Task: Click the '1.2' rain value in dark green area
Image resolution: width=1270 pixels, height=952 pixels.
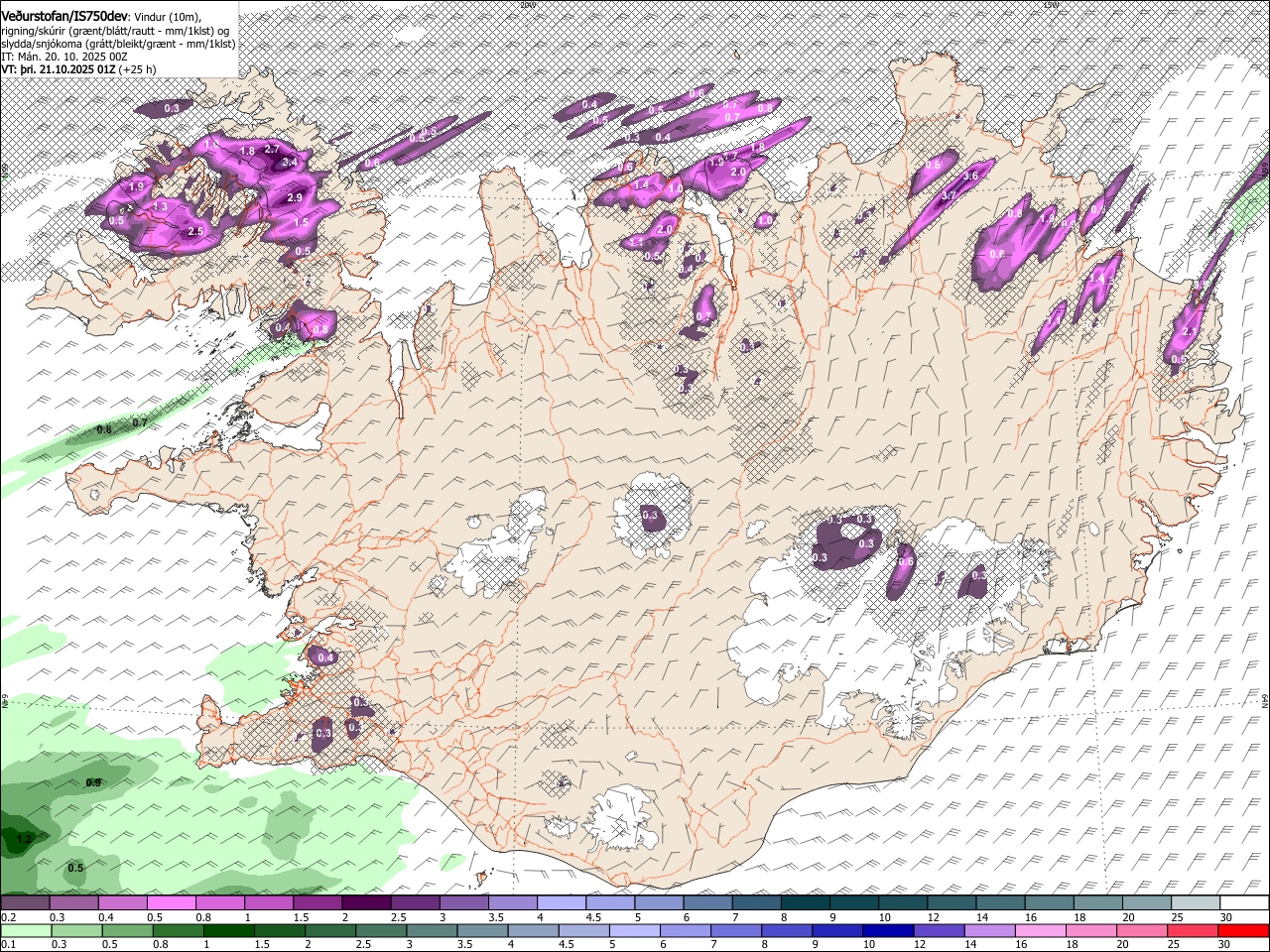Action: click(x=25, y=839)
